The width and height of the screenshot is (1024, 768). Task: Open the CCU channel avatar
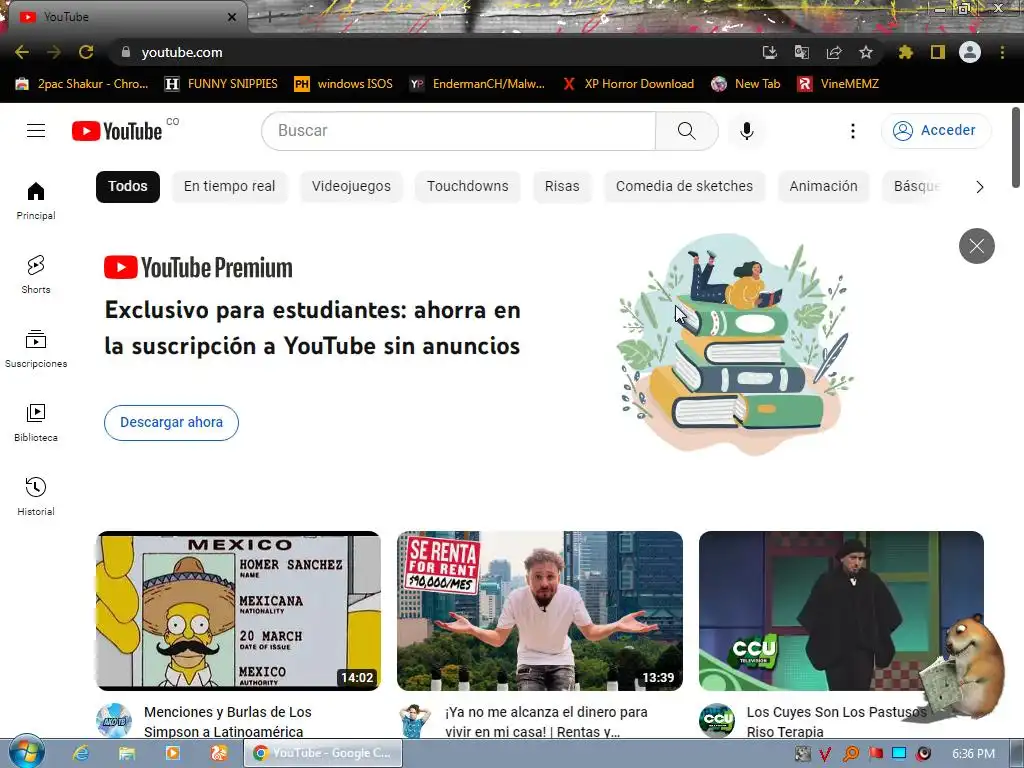(x=716, y=720)
